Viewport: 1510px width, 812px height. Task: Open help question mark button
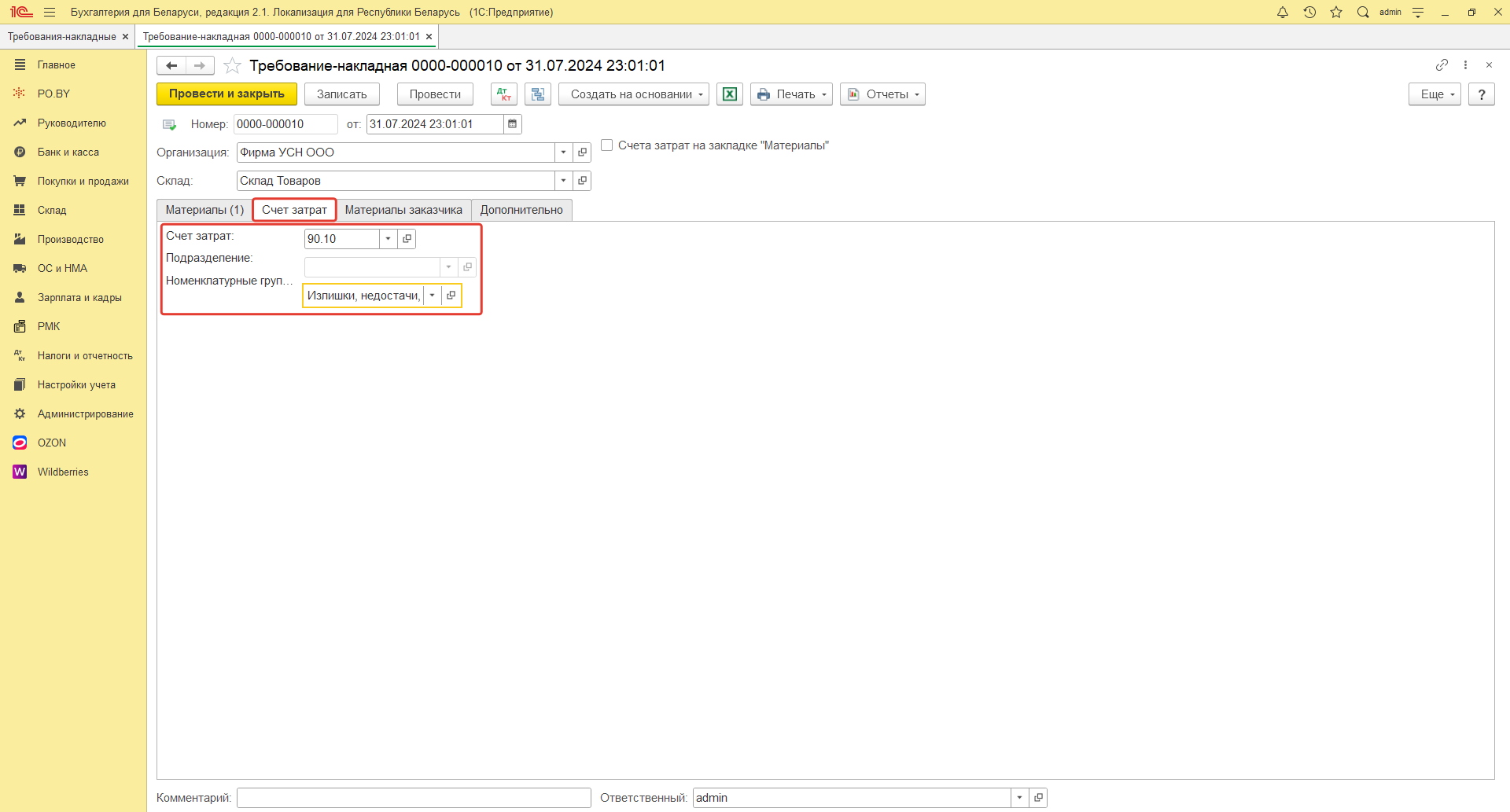(1482, 94)
